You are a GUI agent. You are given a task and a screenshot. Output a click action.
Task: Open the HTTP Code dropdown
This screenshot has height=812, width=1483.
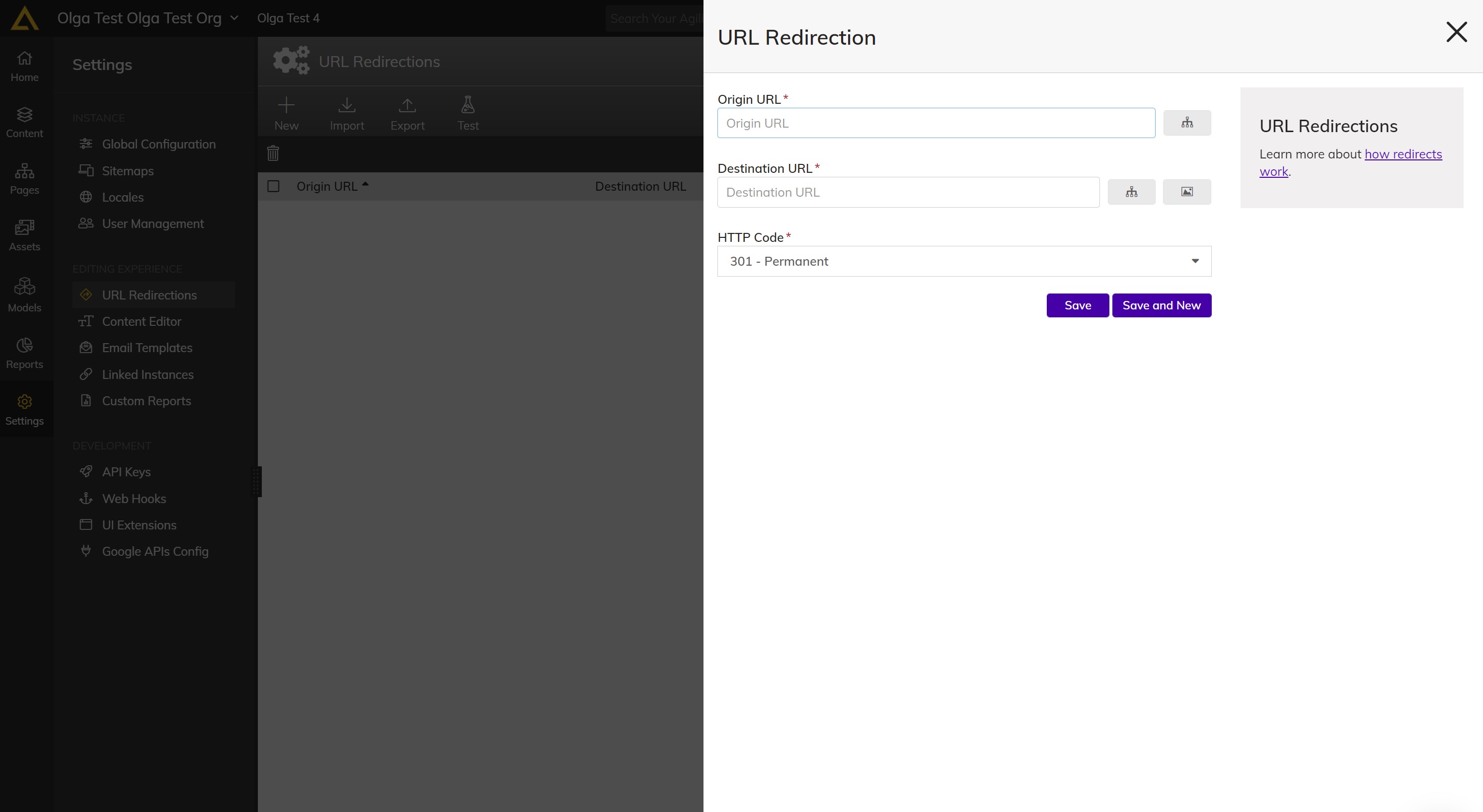pyautogui.click(x=964, y=261)
